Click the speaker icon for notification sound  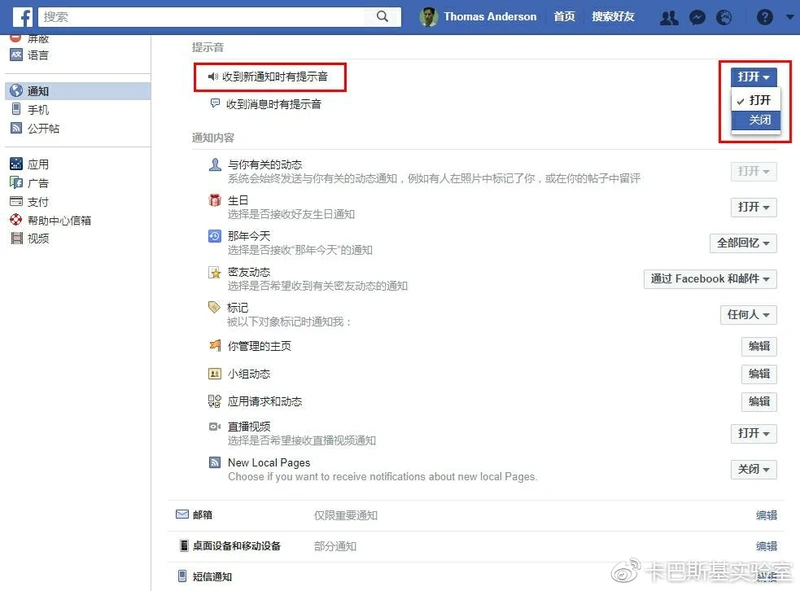pyautogui.click(x=213, y=77)
